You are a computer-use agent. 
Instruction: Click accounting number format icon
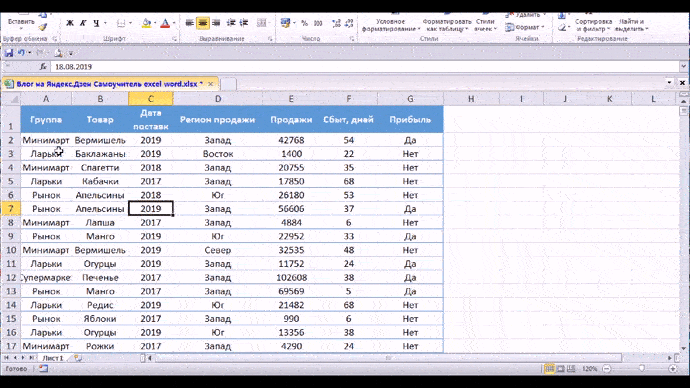tap(285, 23)
